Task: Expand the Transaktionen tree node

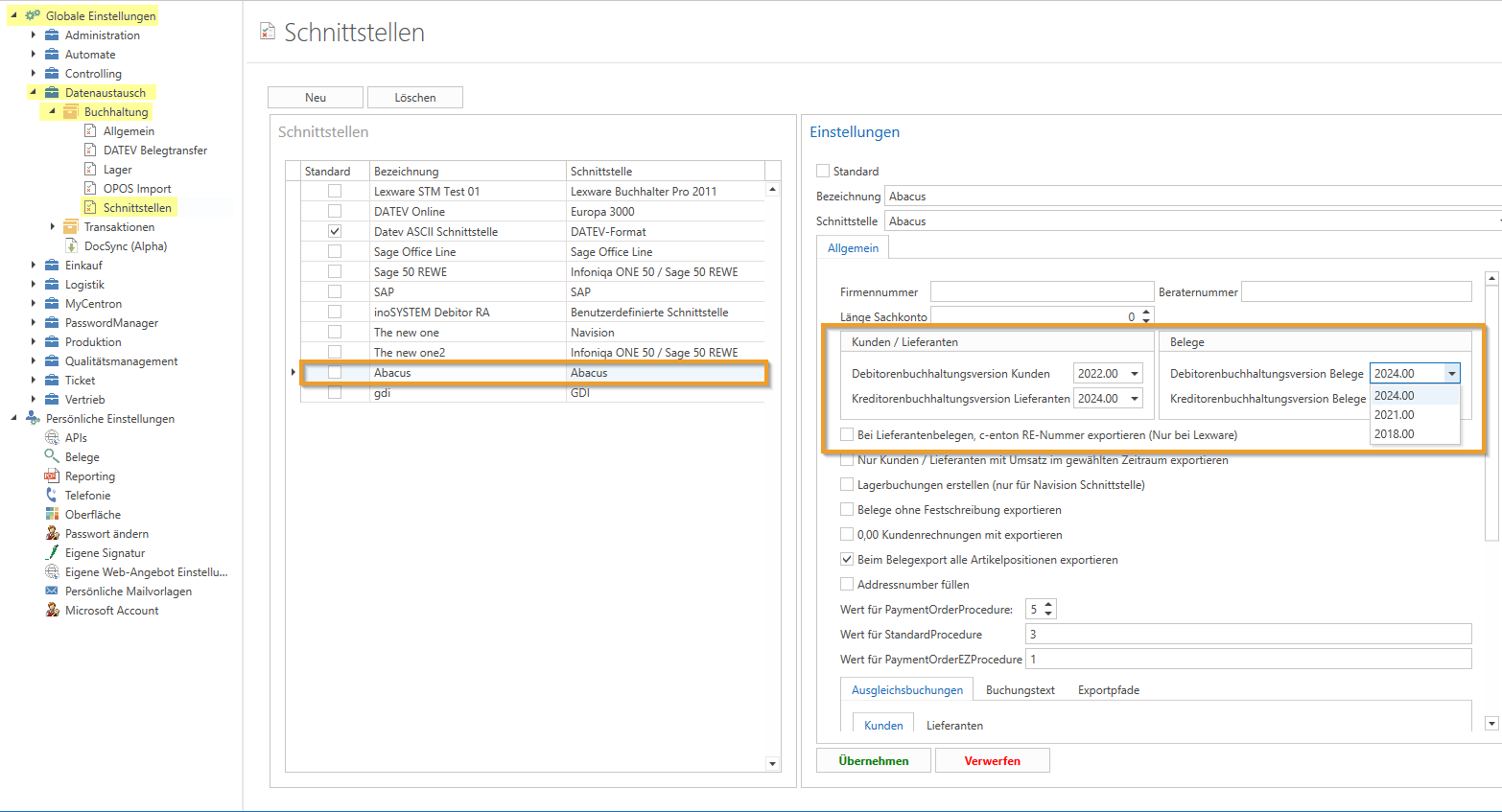Action: click(x=53, y=227)
